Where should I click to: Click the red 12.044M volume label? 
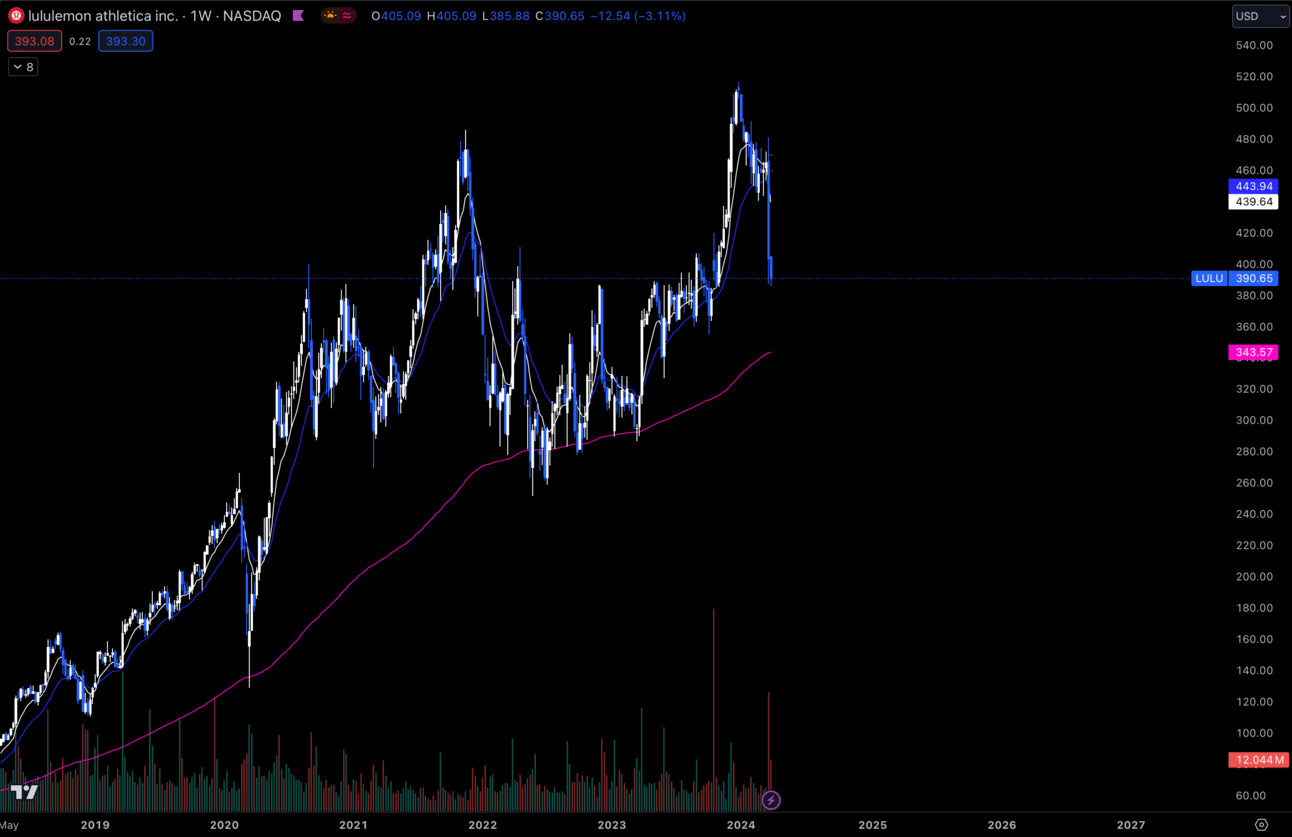(x=1258, y=760)
